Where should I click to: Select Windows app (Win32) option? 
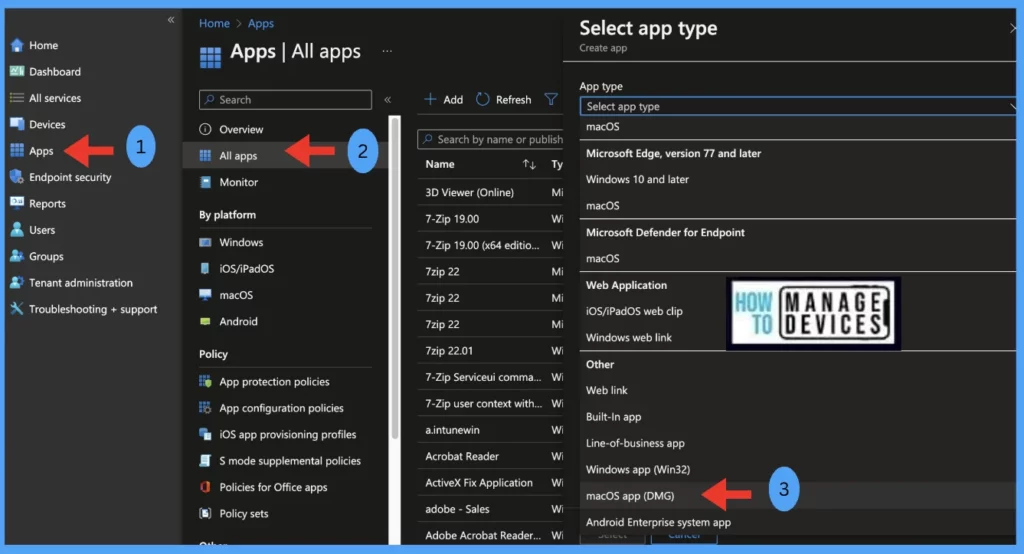point(638,470)
